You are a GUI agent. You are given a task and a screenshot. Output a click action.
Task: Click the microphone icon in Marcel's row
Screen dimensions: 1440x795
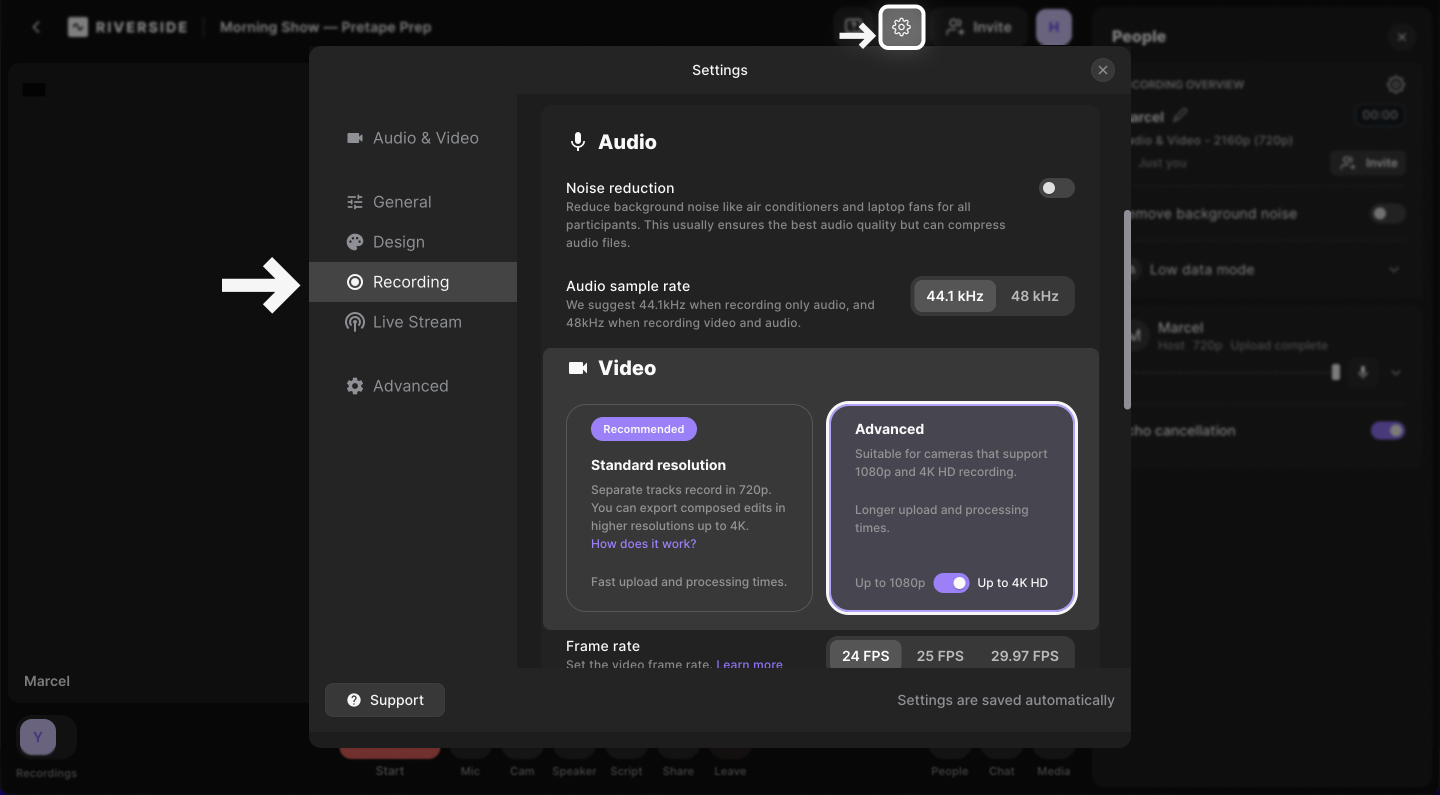click(x=1362, y=372)
